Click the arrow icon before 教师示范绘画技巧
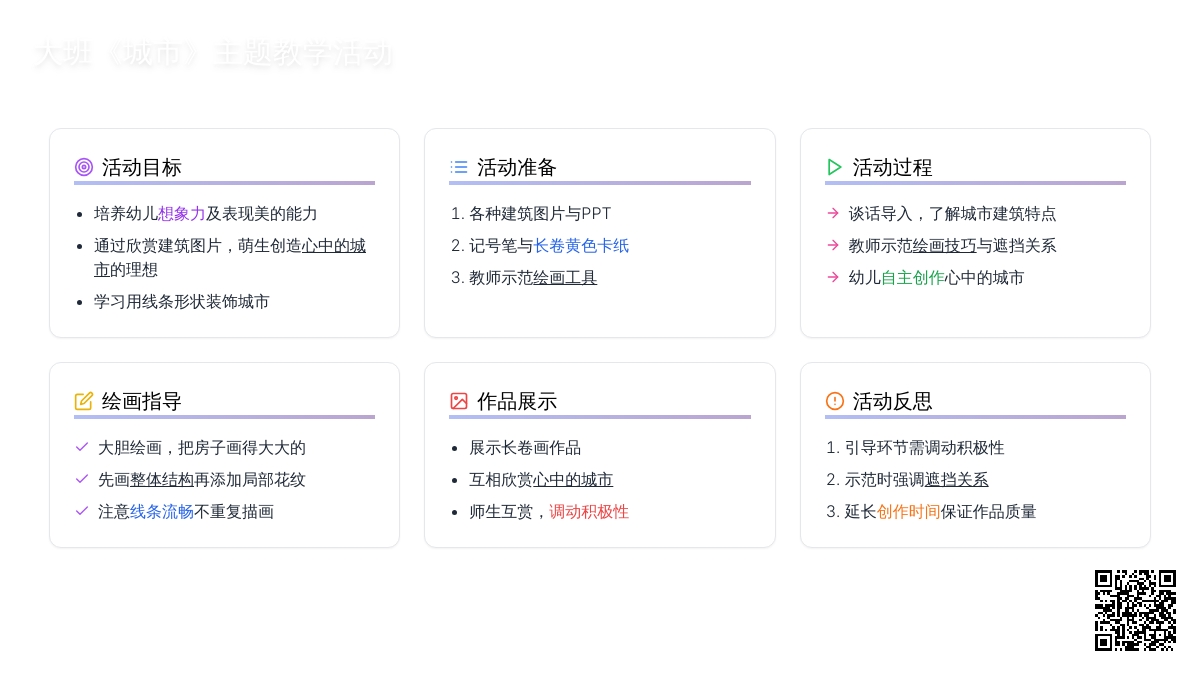The width and height of the screenshot is (1200, 675). [x=833, y=245]
